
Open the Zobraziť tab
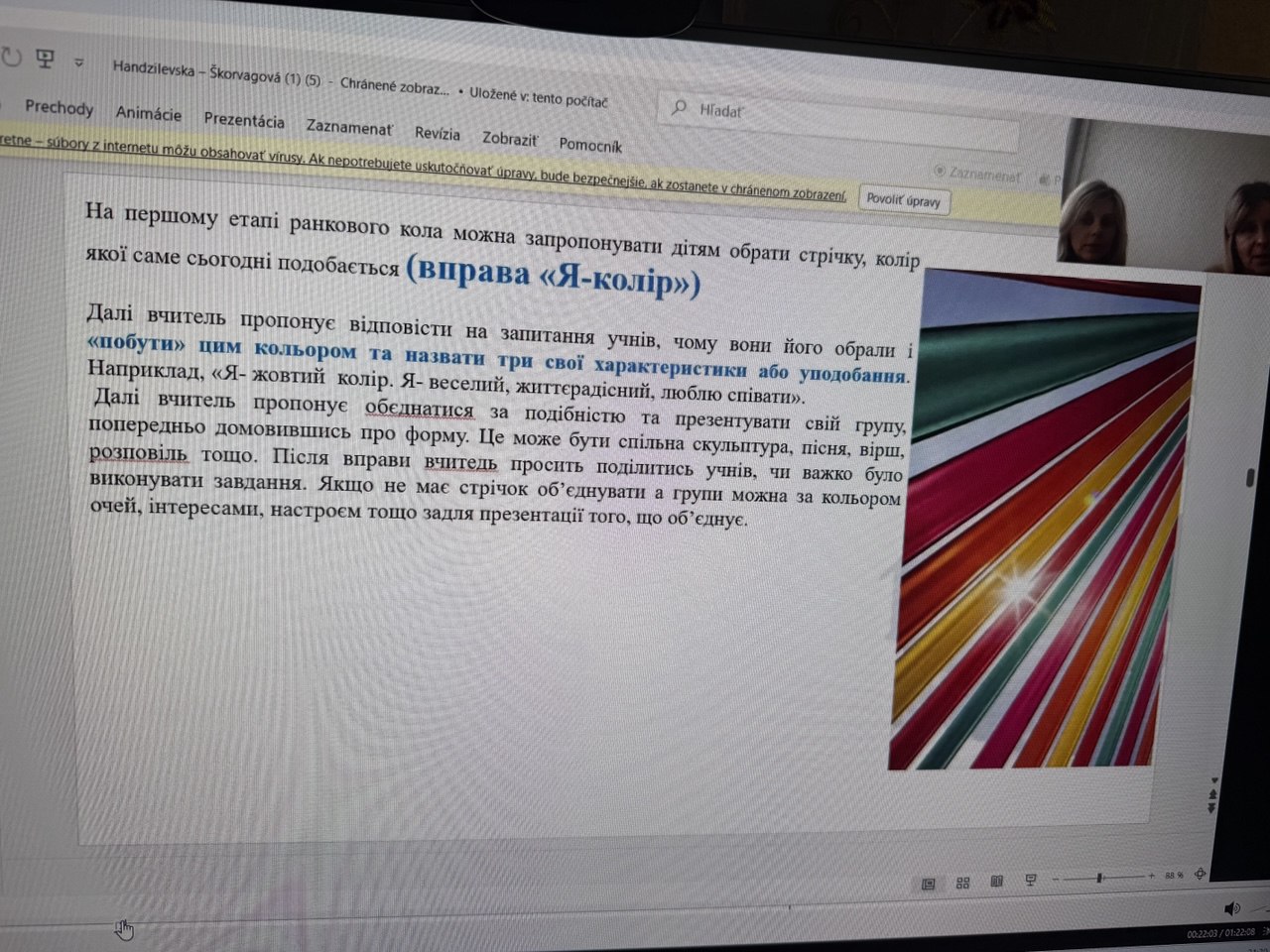tap(509, 139)
